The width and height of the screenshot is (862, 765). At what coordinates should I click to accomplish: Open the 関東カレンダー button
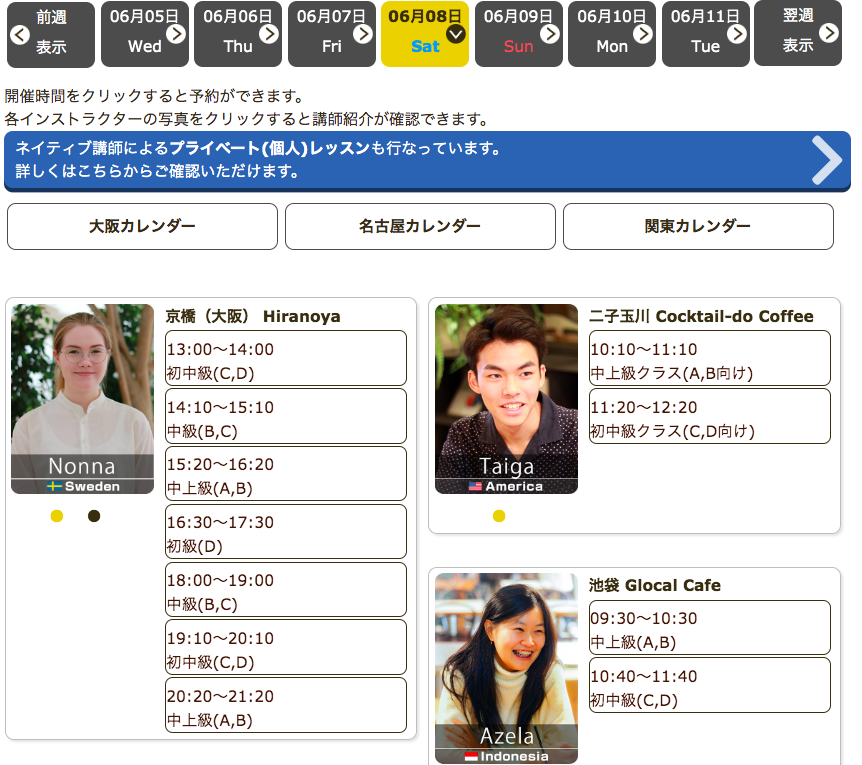tap(698, 226)
